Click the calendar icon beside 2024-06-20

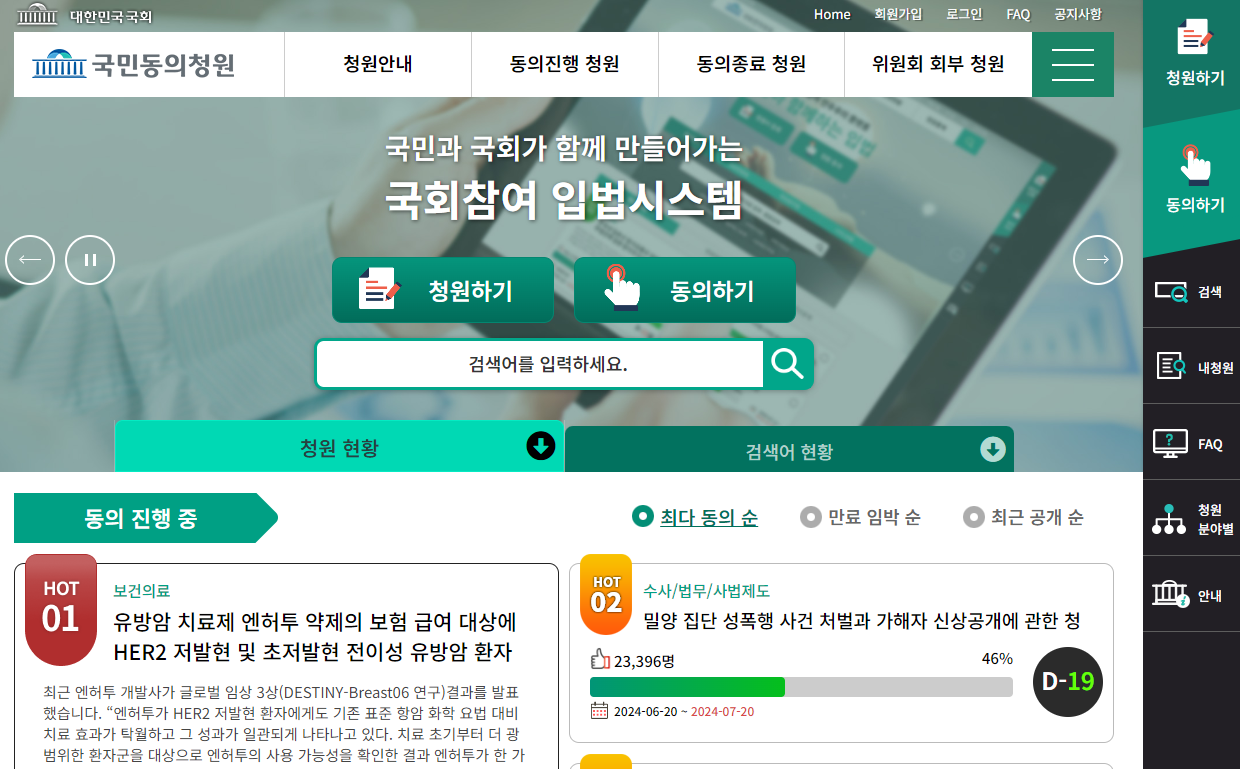click(x=599, y=711)
